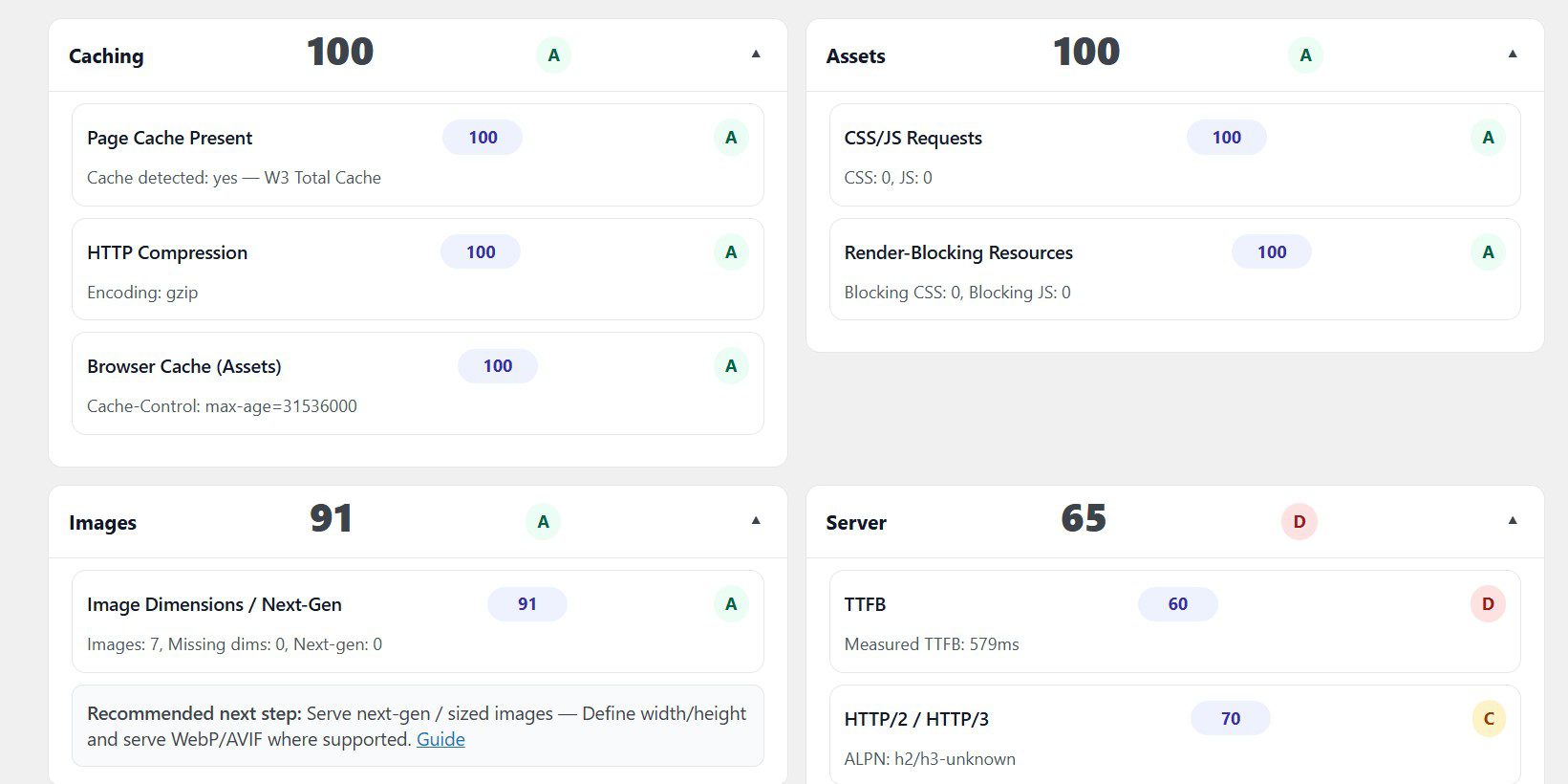Click the 'HTTP/2 / HTTP/3' heading
The height and width of the screenshot is (784, 1568).
click(916, 719)
